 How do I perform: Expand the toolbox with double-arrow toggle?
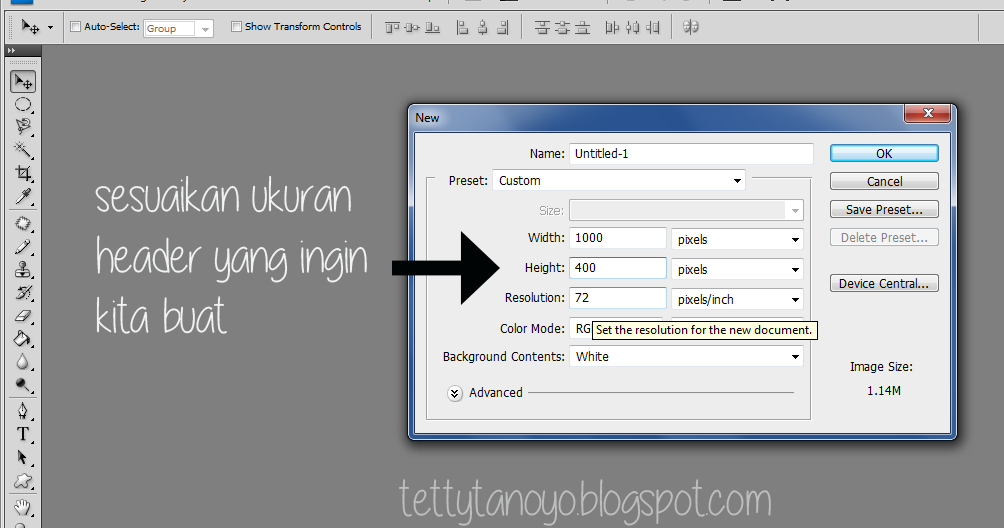(x=11, y=51)
